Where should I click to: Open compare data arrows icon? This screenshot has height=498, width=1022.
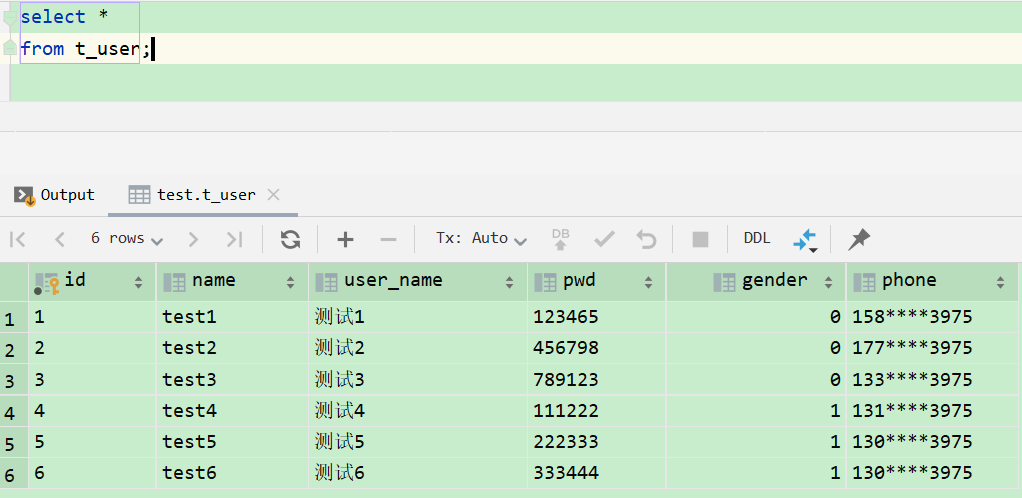805,240
